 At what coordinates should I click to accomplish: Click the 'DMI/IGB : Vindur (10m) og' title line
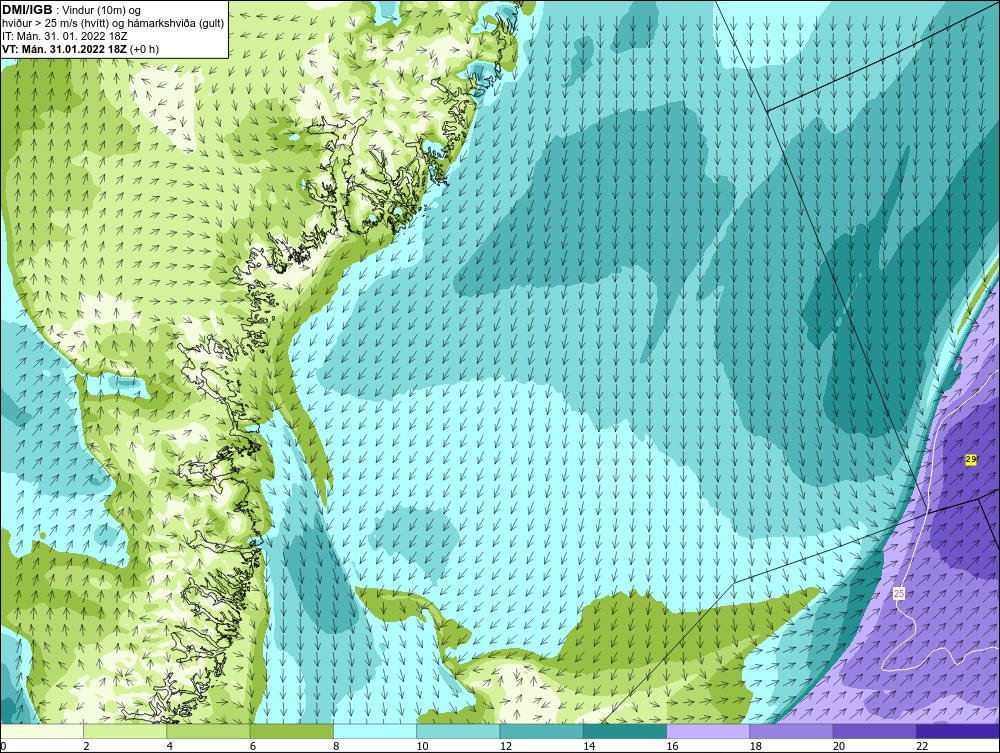coord(72,10)
